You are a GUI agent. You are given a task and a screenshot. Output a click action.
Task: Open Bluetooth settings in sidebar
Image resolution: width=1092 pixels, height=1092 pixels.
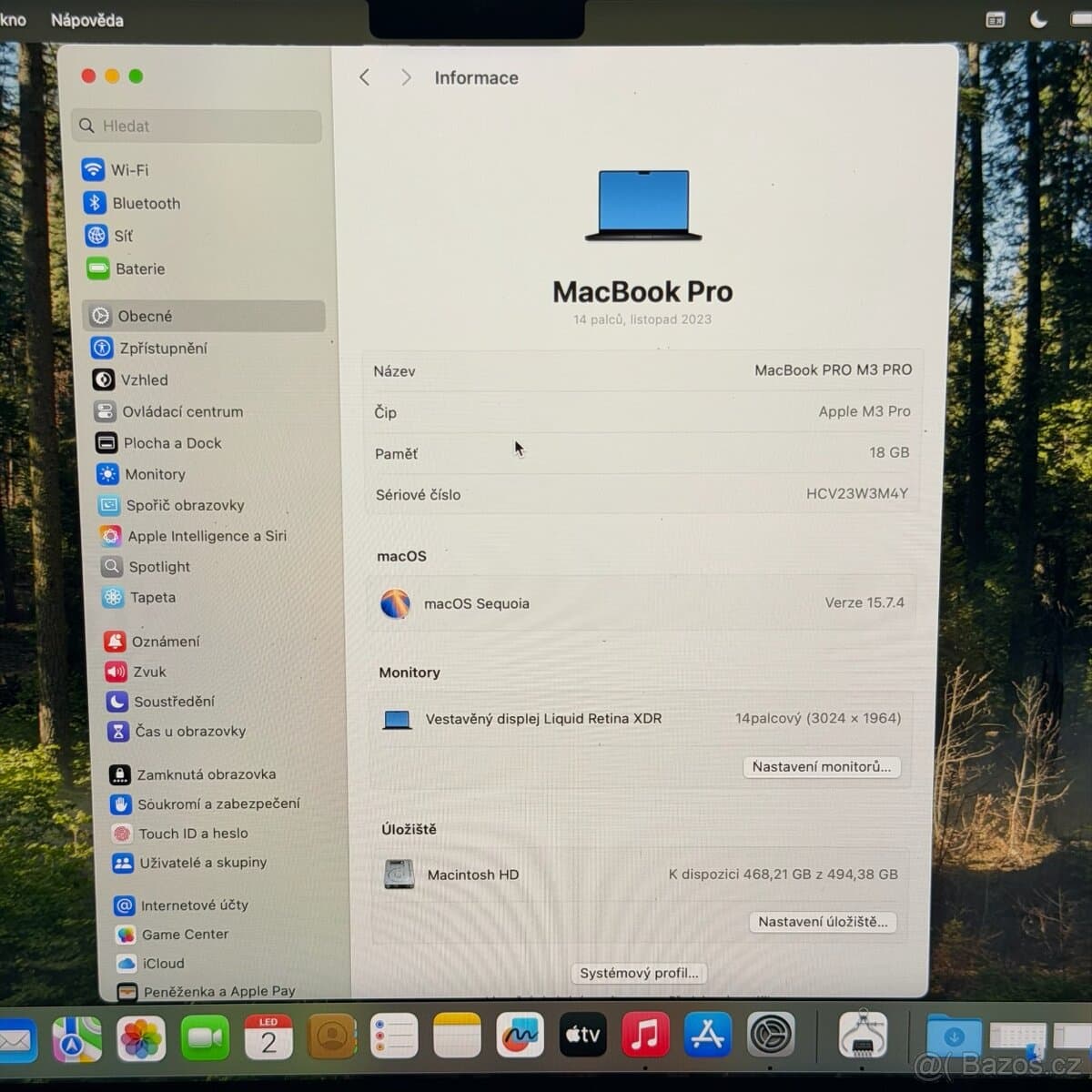coord(133,203)
